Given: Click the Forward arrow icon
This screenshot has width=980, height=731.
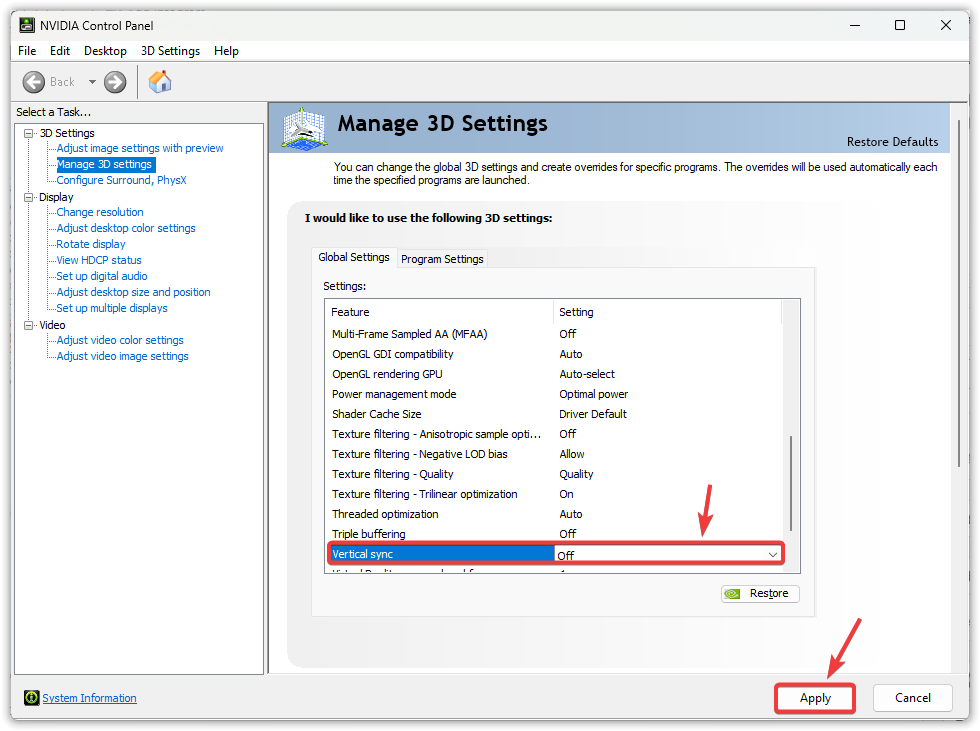Looking at the screenshot, I should [115, 82].
